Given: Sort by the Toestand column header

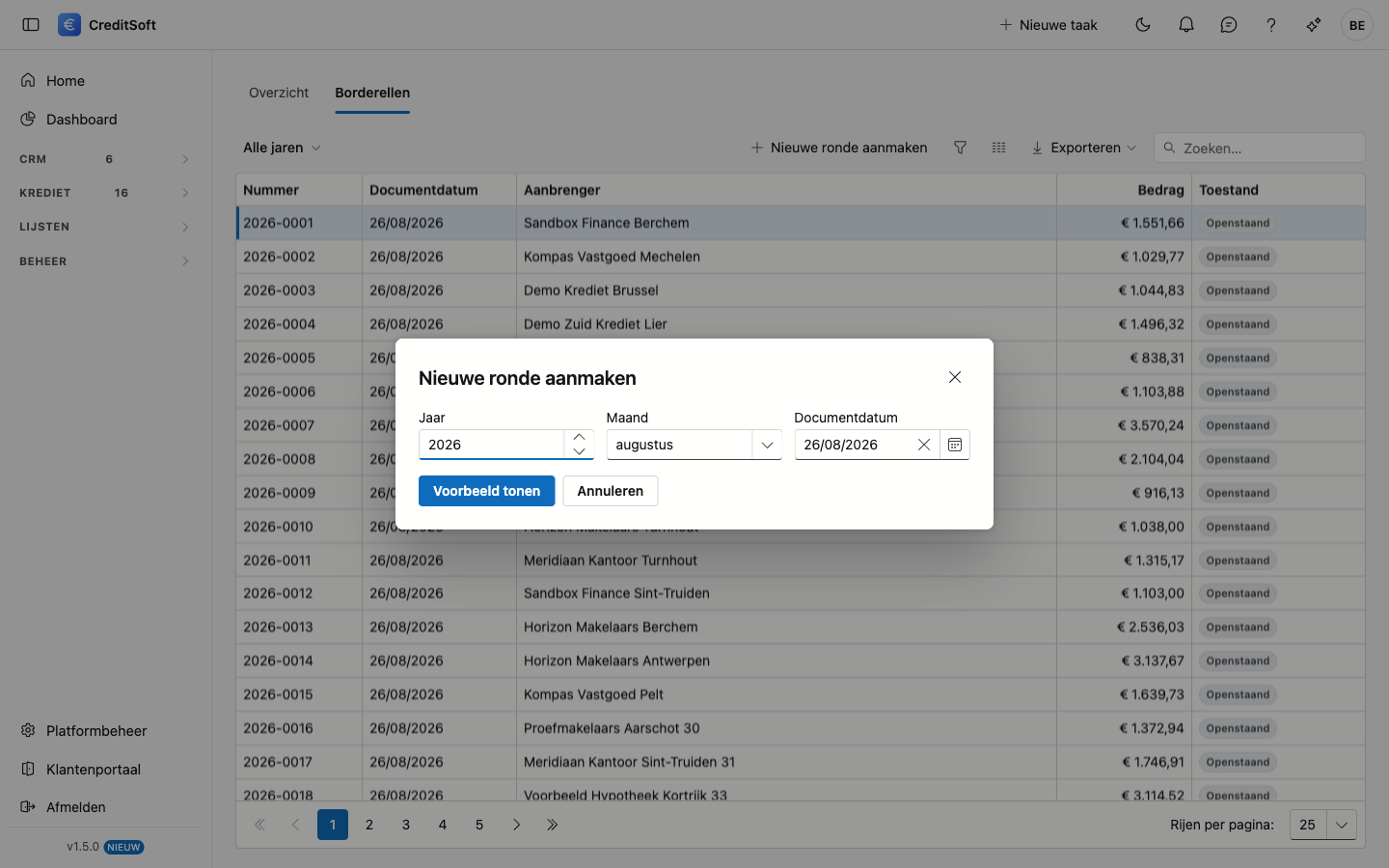Looking at the screenshot, I should pos(1278,190).
